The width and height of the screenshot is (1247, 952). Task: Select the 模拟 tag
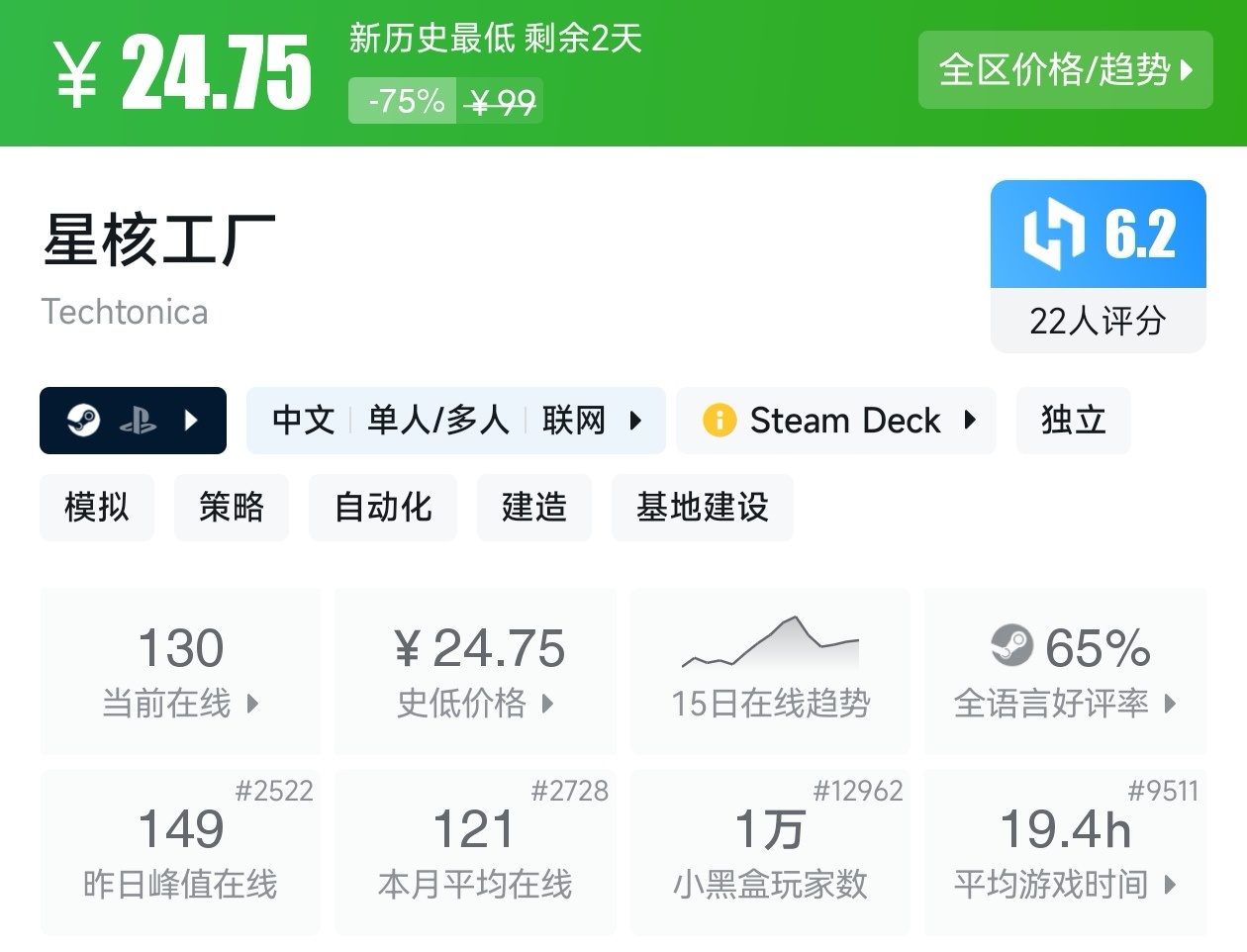97,507
